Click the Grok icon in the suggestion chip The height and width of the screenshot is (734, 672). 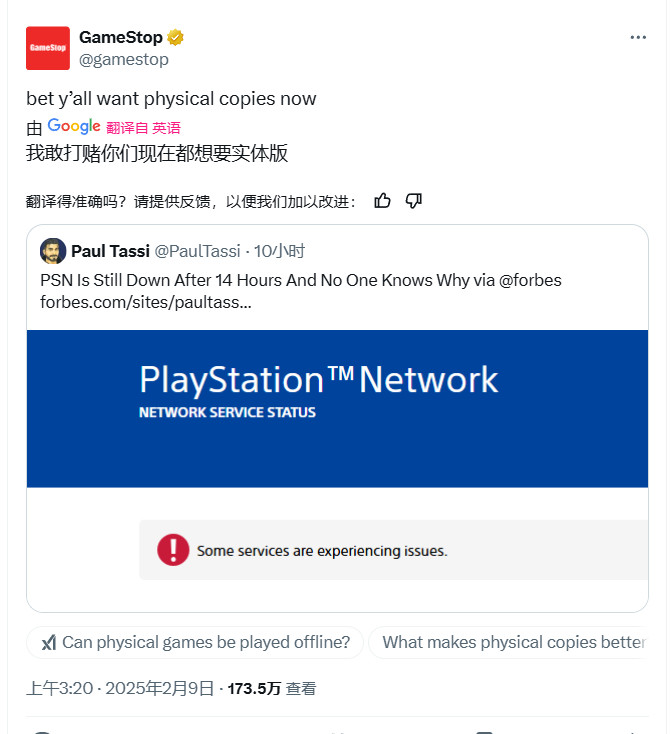[x=48, y=643]
